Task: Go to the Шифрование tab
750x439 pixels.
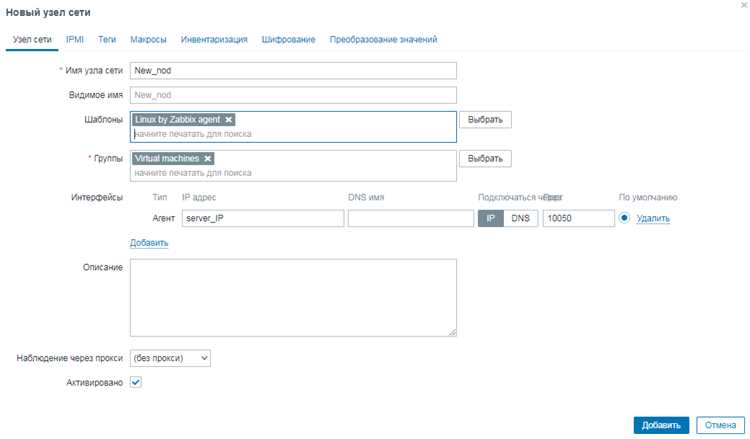Action: click(288, 39)
